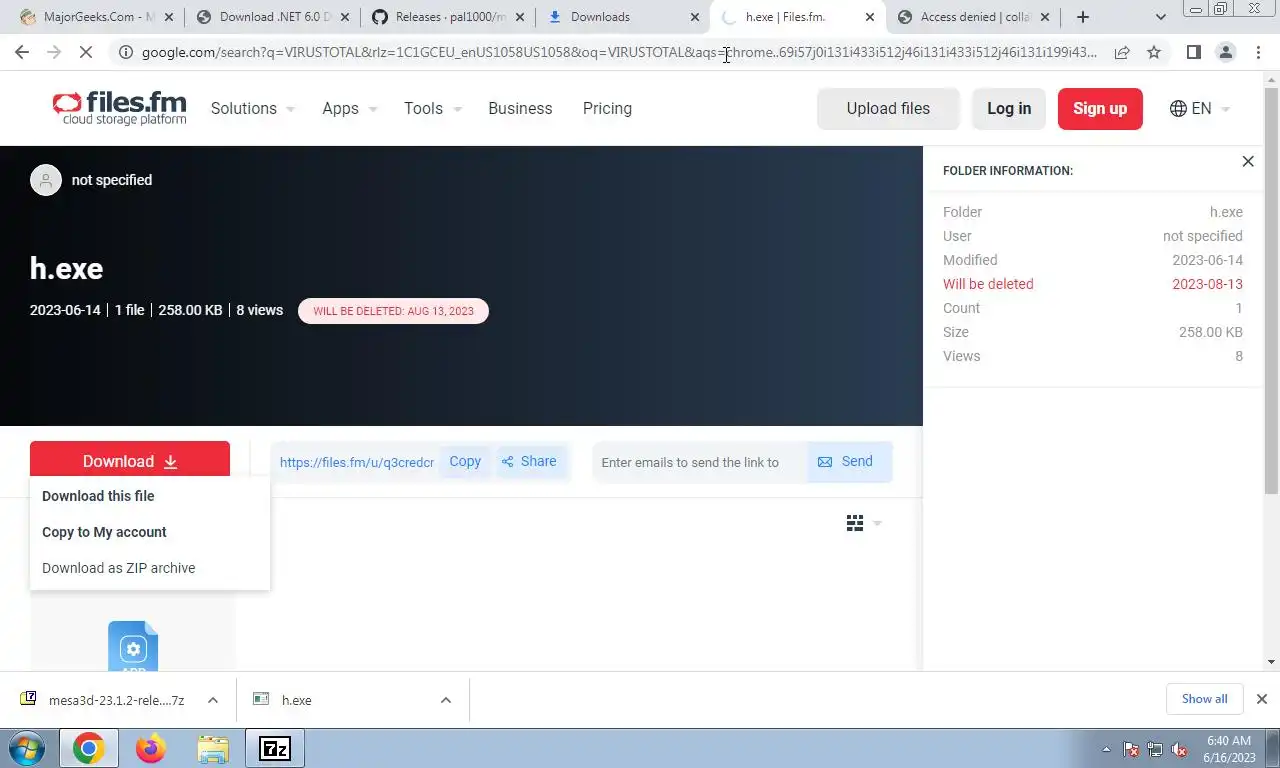Image resolution: width=1280 pixels, height=768 pixels.
Task: Click the browser back arrow
Action: coord(22,53)
